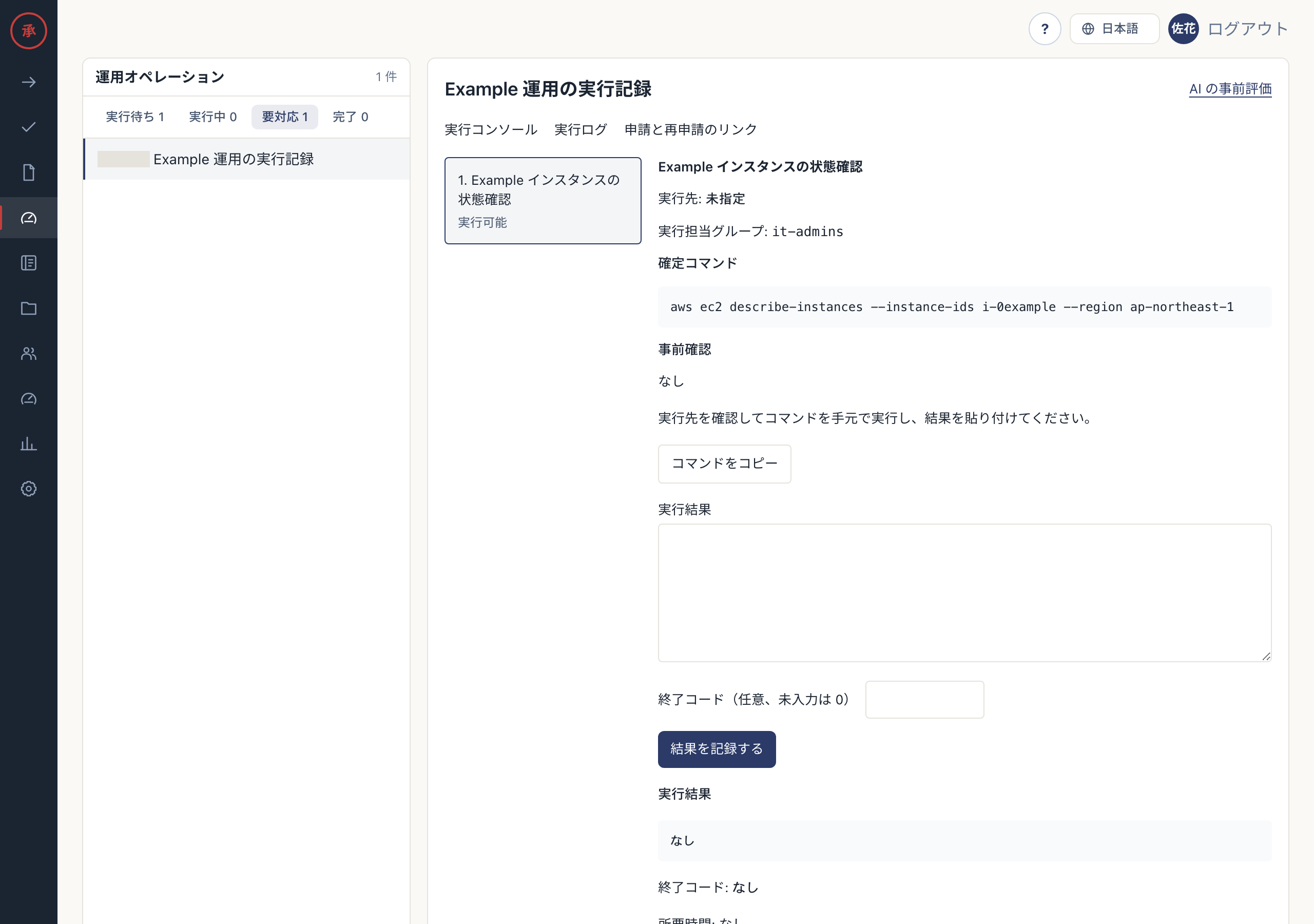The width and height of the screenshot is (1314, 924).
Task: Select Example 運用の実行記録 list item
Action: point(247,159)
